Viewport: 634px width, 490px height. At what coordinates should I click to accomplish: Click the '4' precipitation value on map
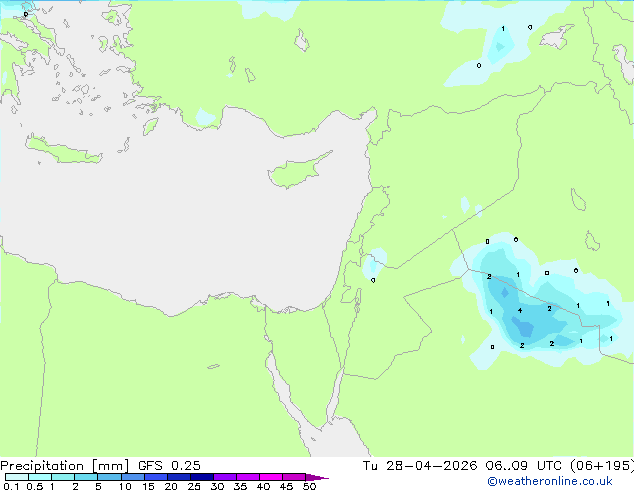pyautogui.click(x=520, y=310)
